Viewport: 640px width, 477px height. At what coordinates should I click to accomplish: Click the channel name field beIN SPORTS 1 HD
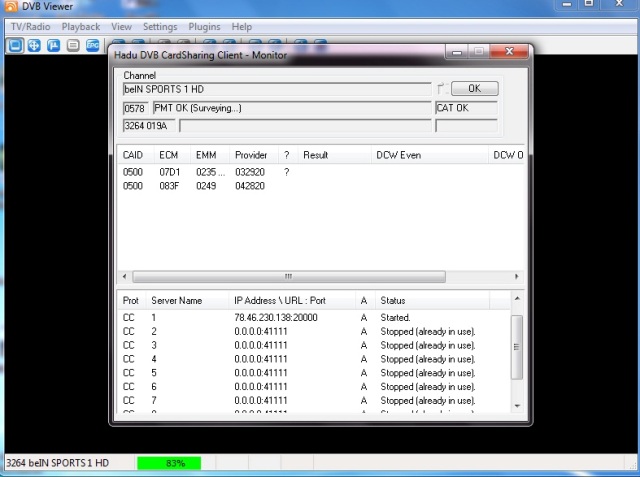pyautogui.click(x=277, y=89)
